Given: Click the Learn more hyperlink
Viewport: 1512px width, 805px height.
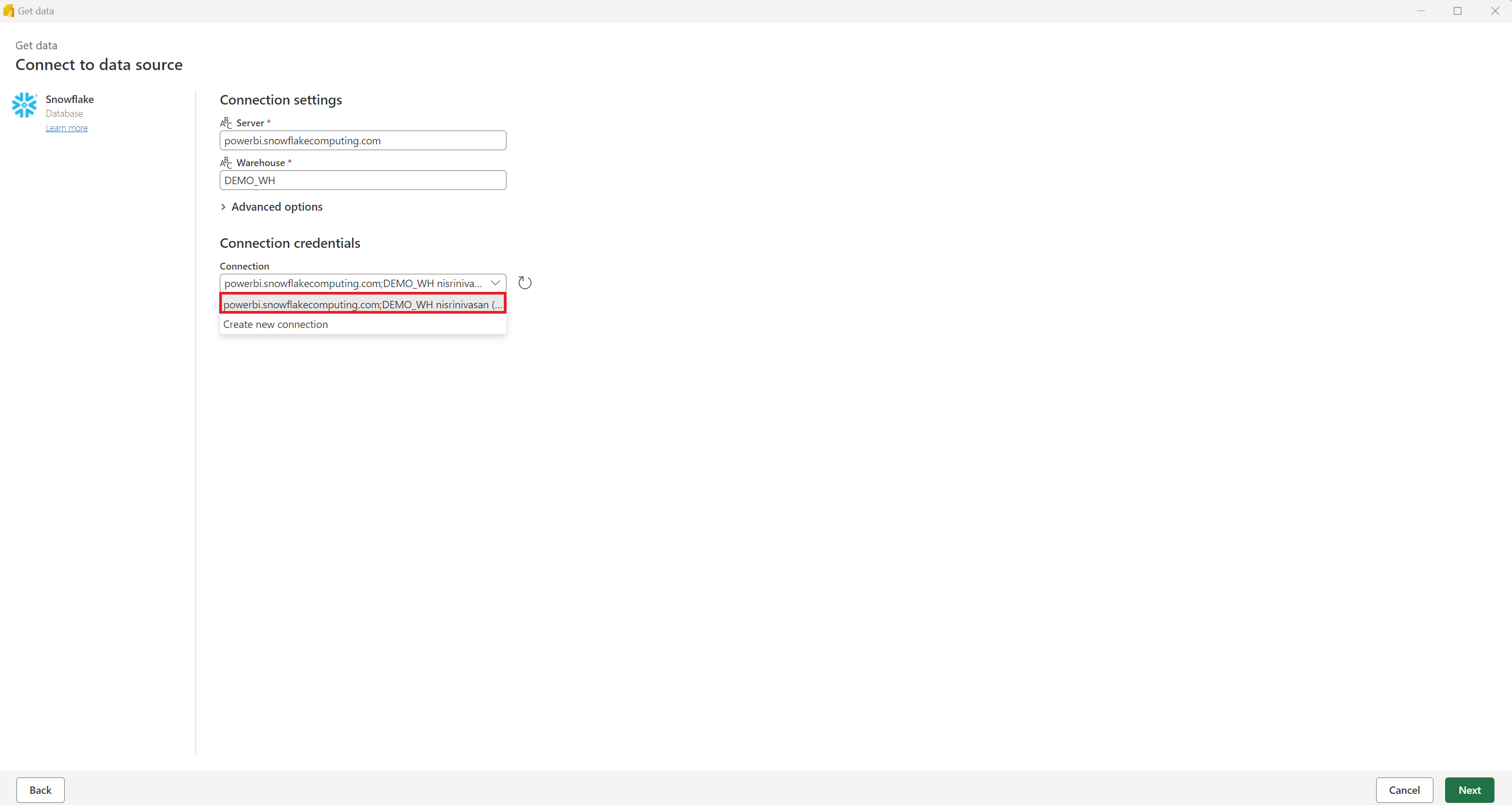Looking at the screenshot, I should pyautogui.click(x=66, y=127).
